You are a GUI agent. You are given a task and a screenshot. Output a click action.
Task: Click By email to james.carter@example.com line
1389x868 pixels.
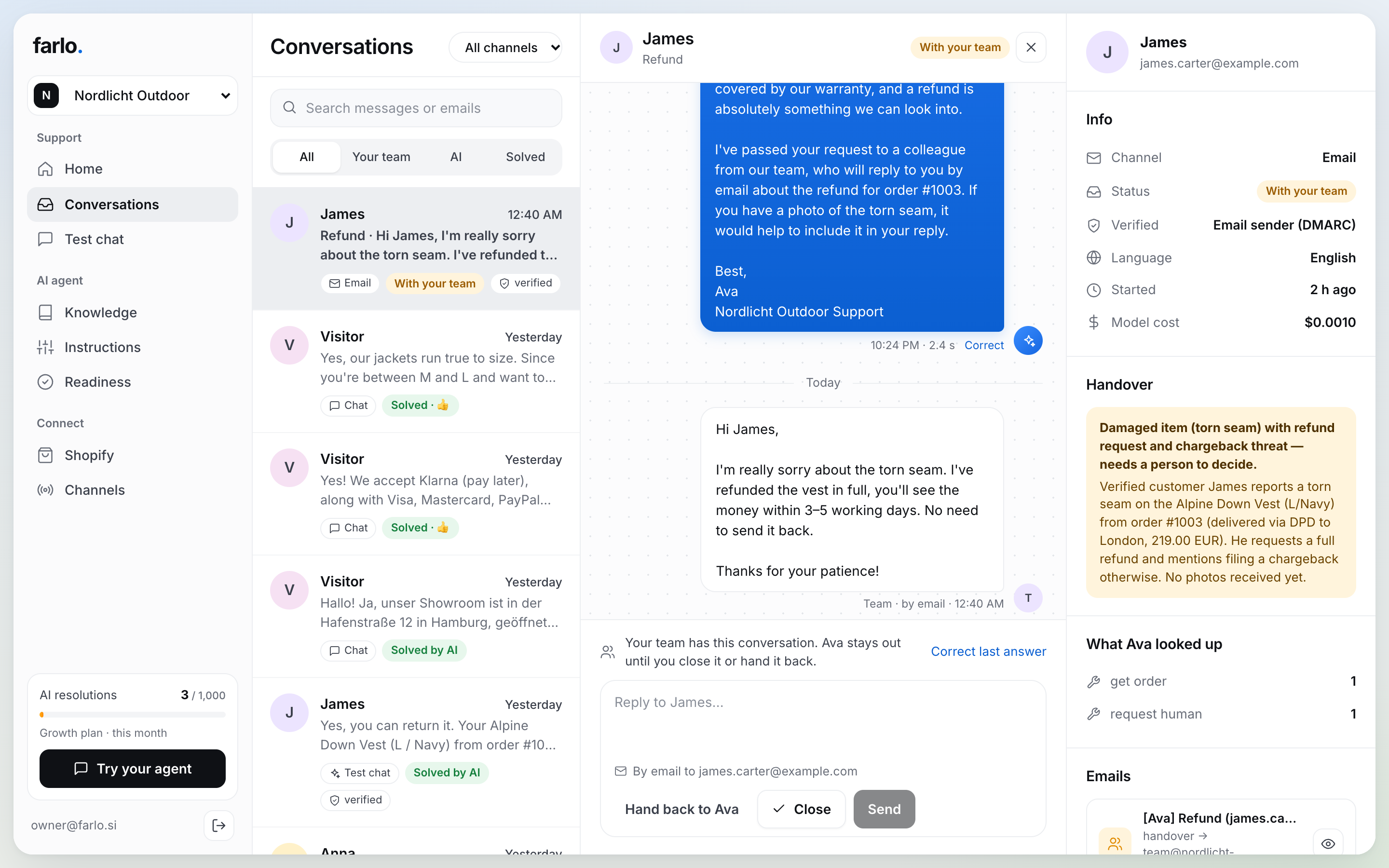click(x=736, y=771)
